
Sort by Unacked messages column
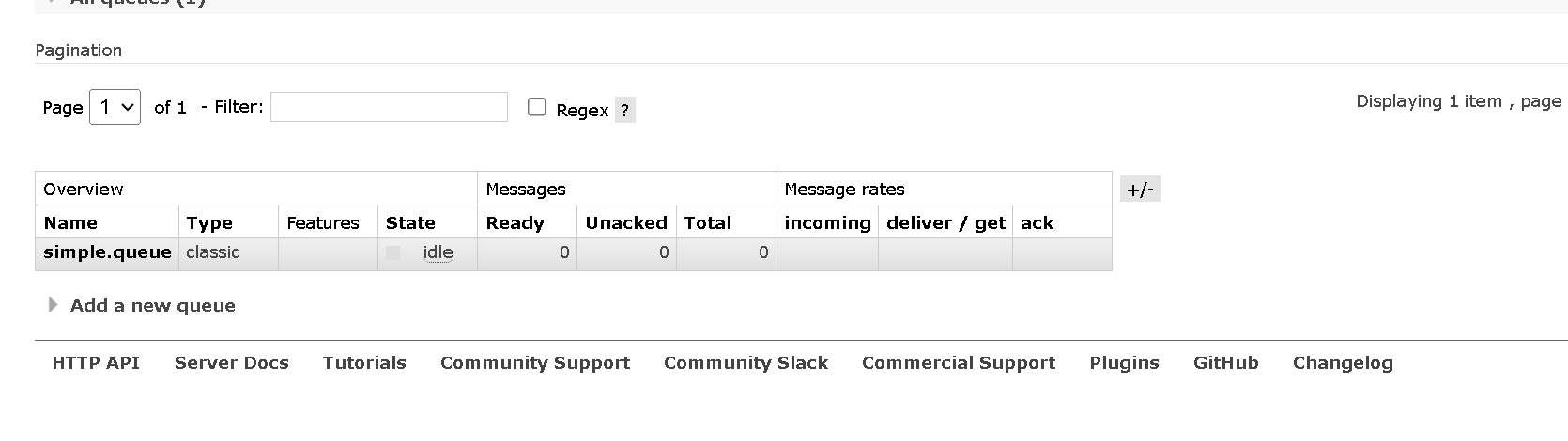(625, 222)
